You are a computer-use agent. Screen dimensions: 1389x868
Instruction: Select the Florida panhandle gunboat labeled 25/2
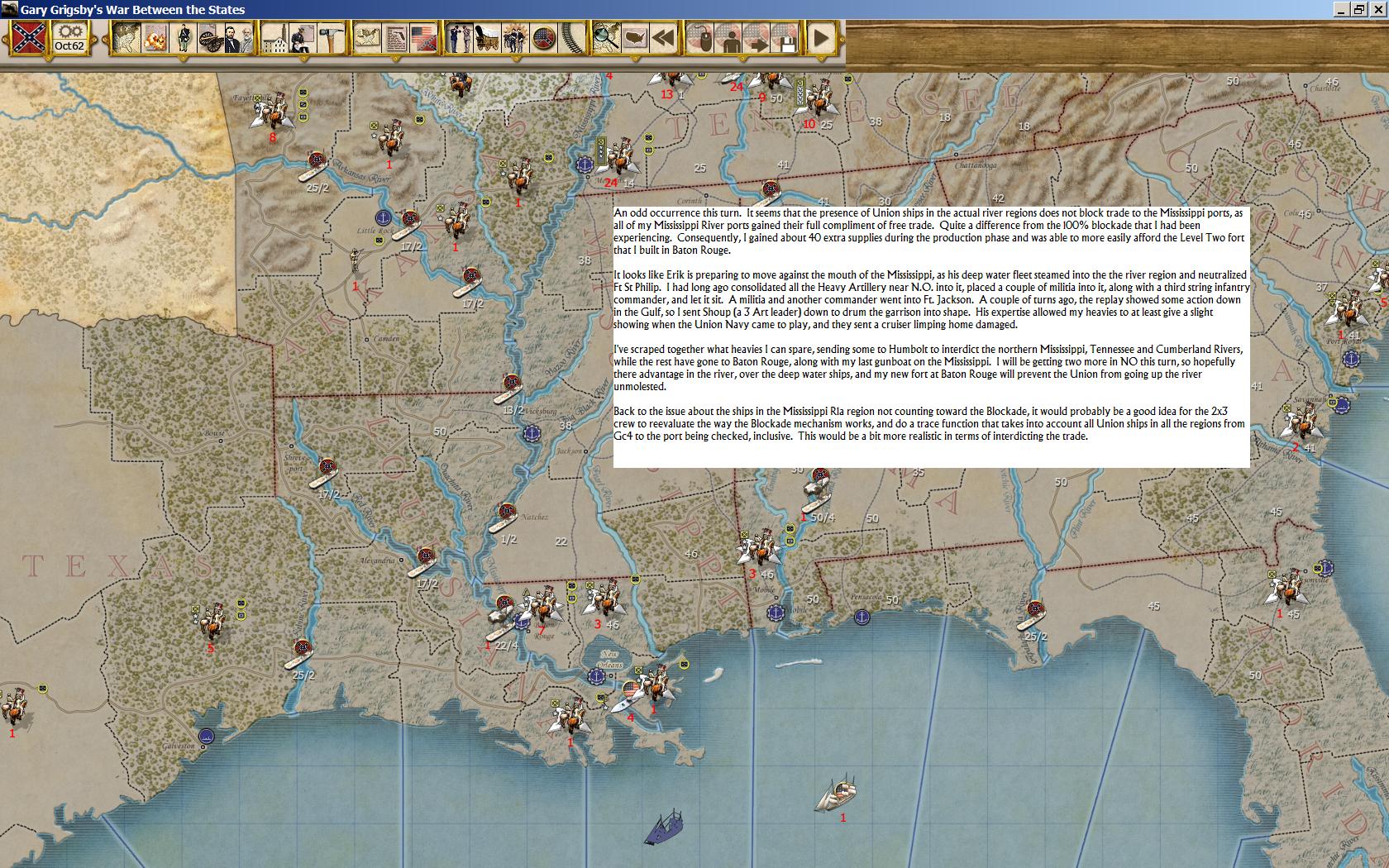(1033, 617)
